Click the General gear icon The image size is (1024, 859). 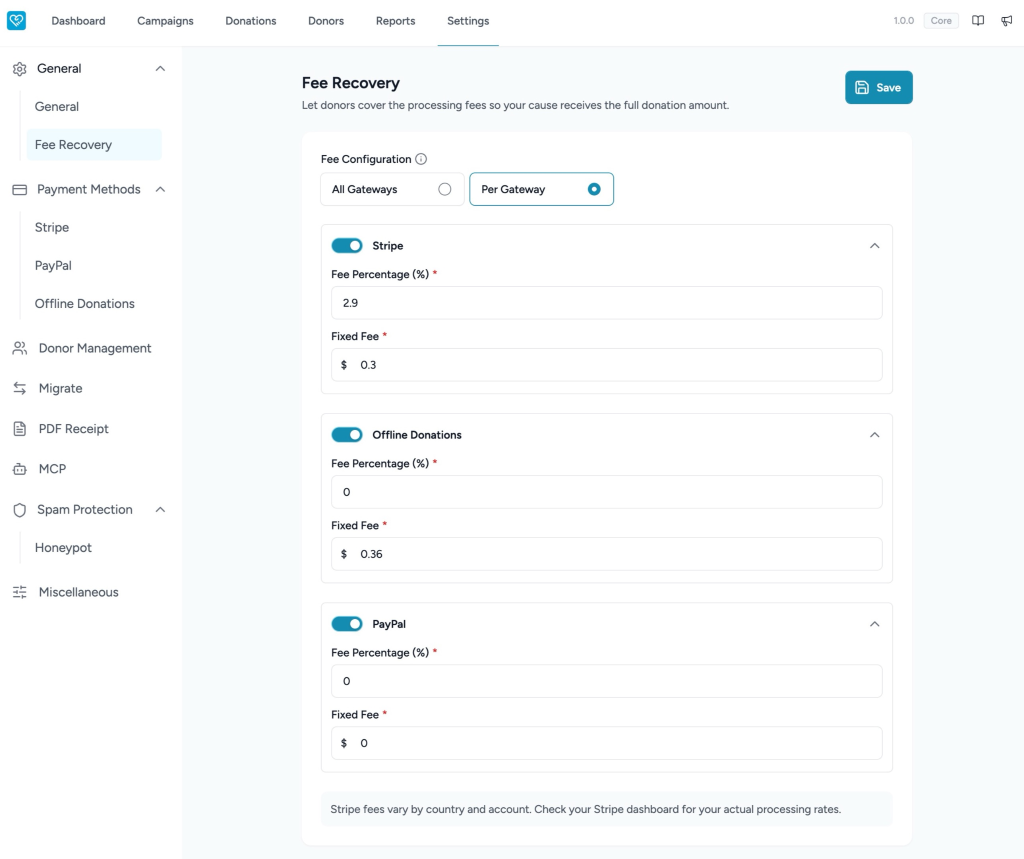coord(20,69)
